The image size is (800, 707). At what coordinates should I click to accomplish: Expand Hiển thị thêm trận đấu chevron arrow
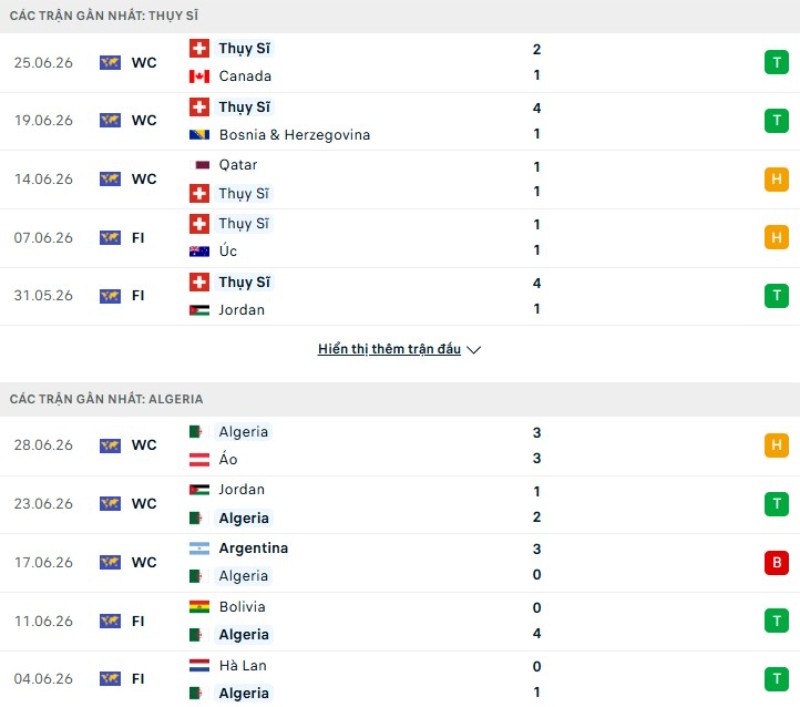(474, 350)
